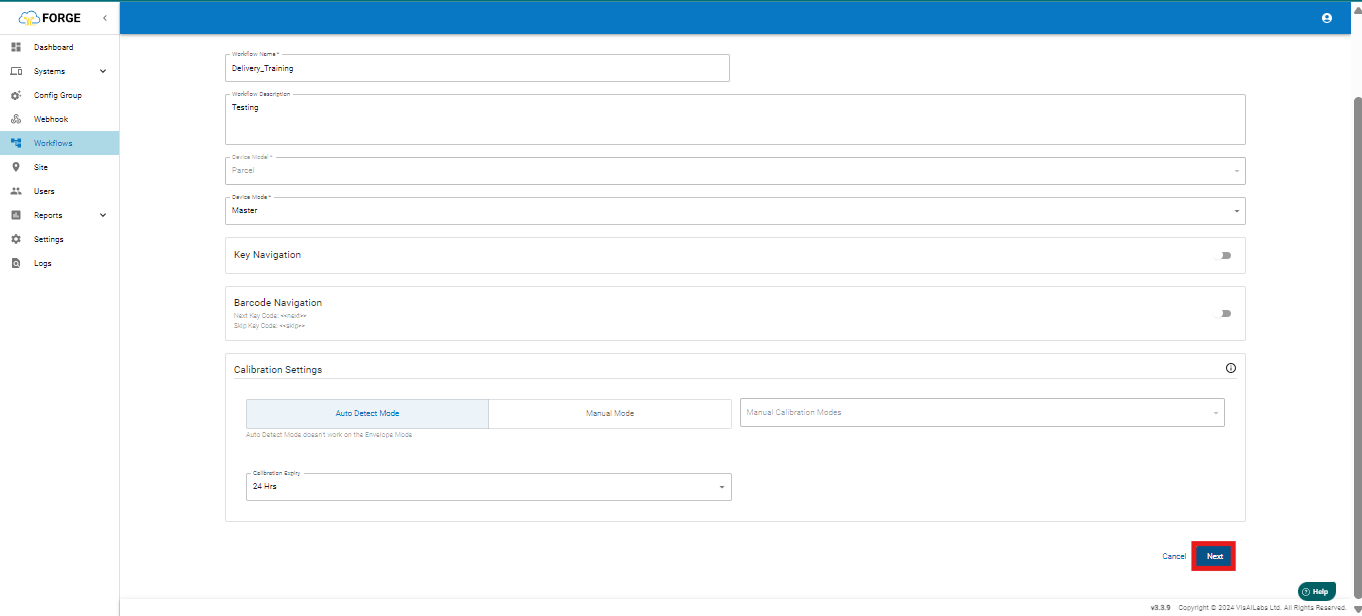Click the Settings gear icon
The image size is (1362, 616).
point(16,239)
